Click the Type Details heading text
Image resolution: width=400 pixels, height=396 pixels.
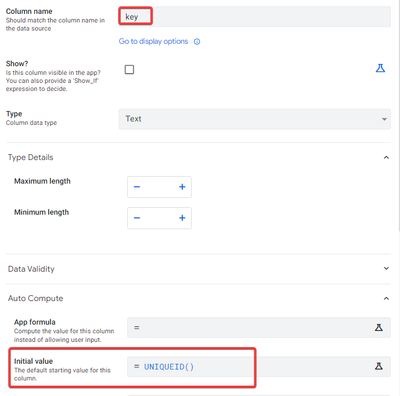(x=31, y=157)
